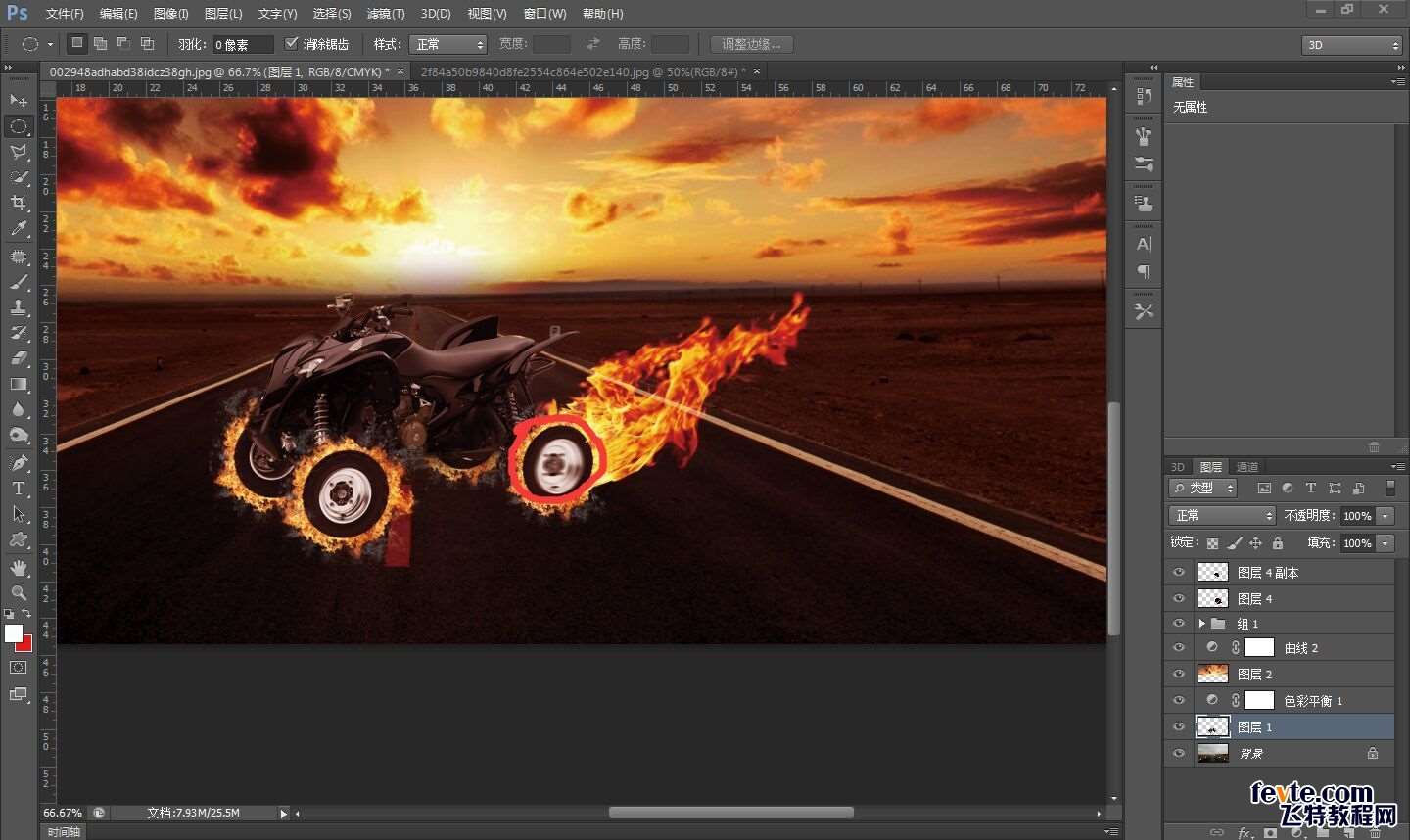The image size is (1410, 840).
Task: Select the Path Selection tool
Action: click(19, 513)
